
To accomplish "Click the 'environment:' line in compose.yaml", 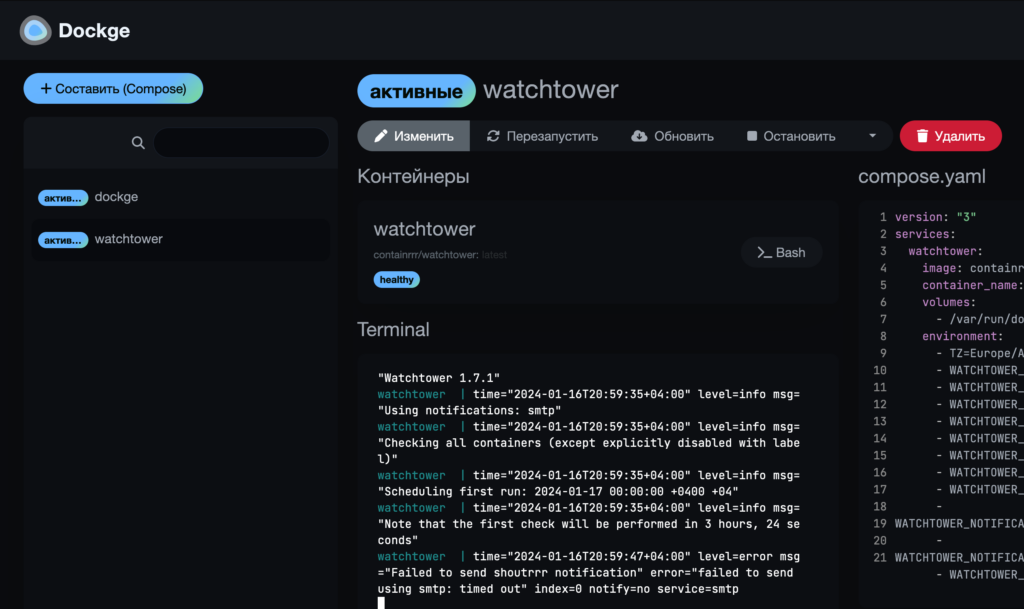I will (963, 336).
